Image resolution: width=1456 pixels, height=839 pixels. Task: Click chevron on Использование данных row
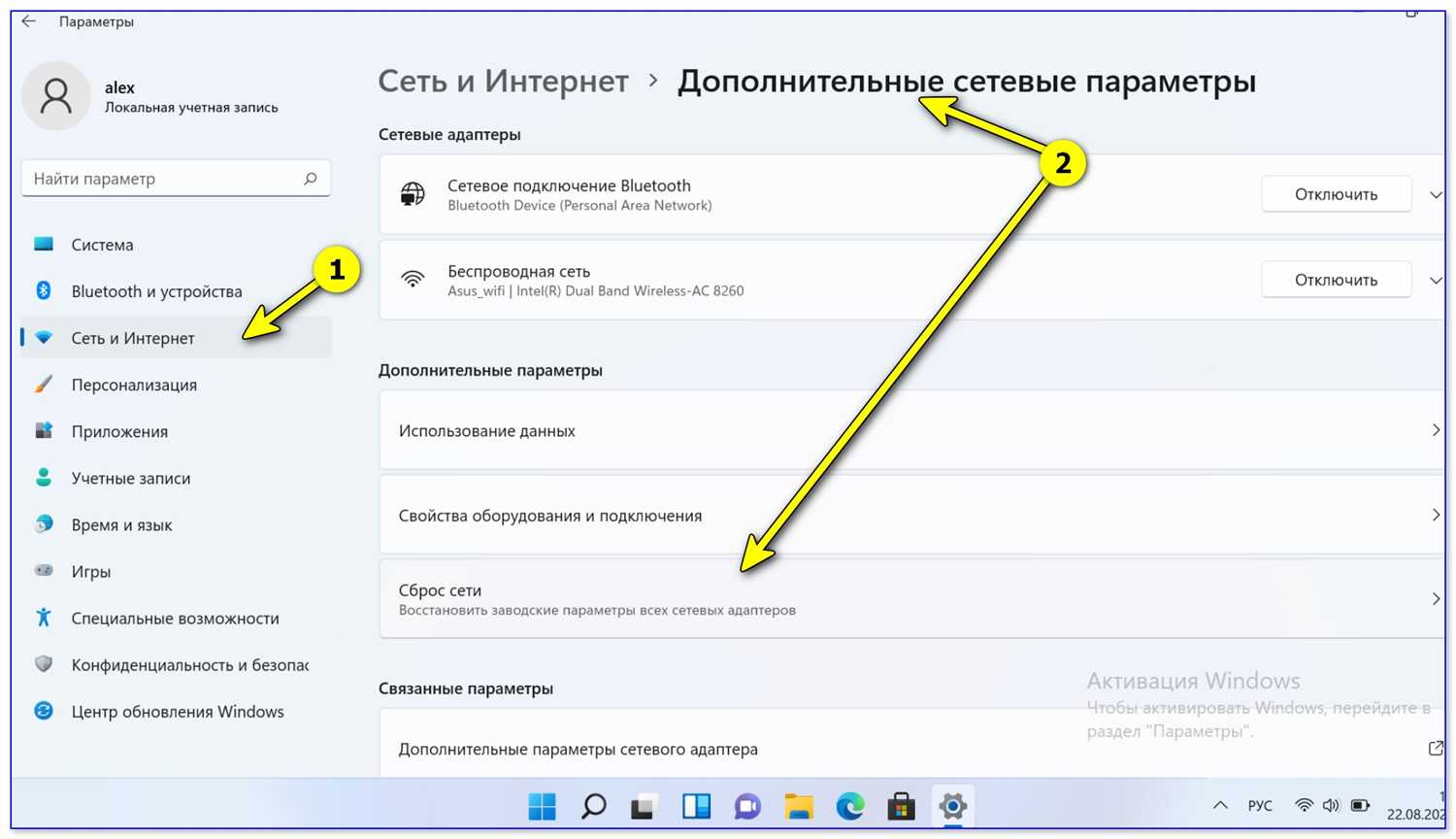point(1436,430)
